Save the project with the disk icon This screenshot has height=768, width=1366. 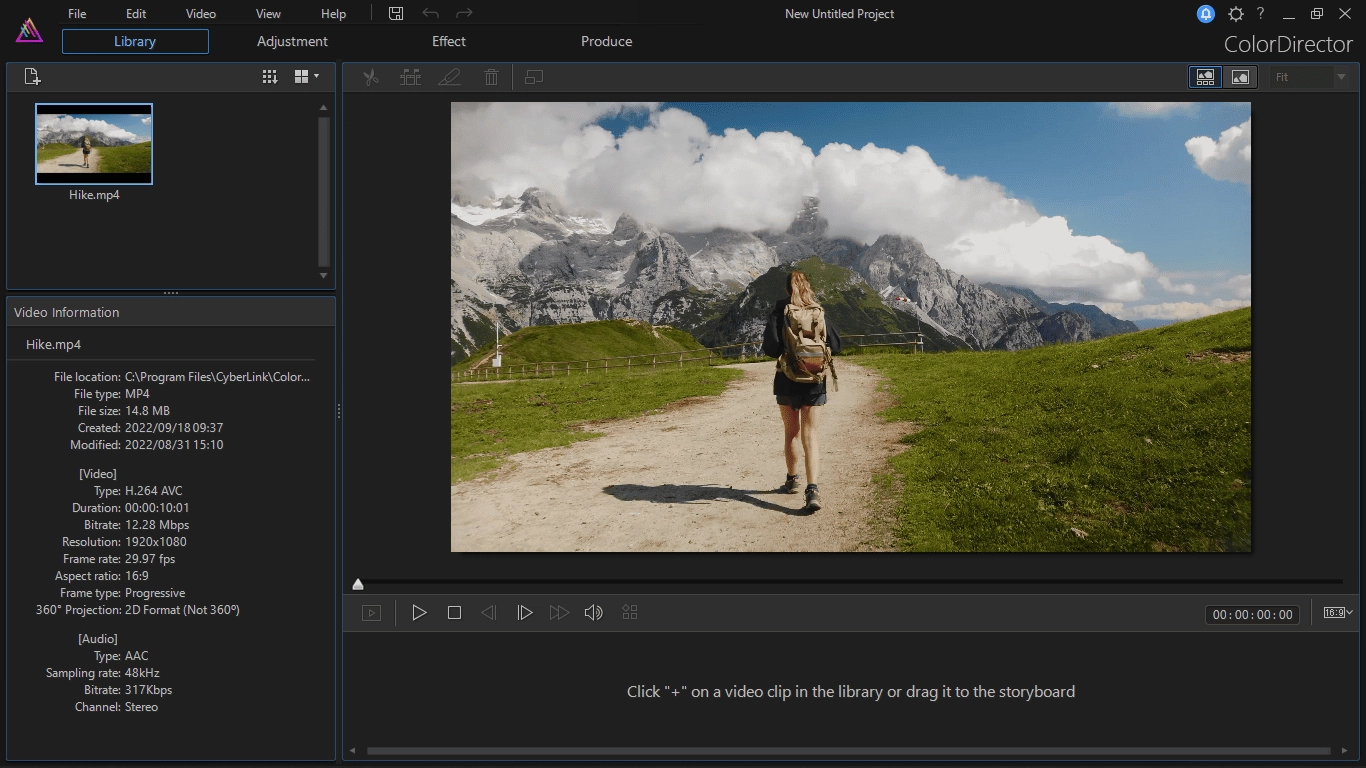(396, 14)
